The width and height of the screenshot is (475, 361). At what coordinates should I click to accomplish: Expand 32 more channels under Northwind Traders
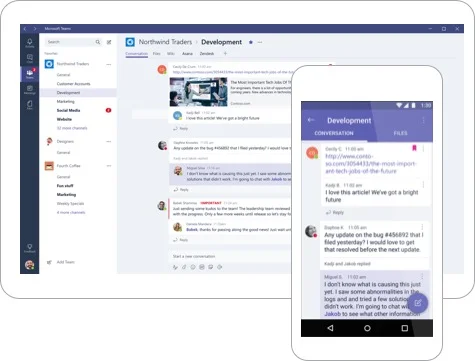click(72, 128)
